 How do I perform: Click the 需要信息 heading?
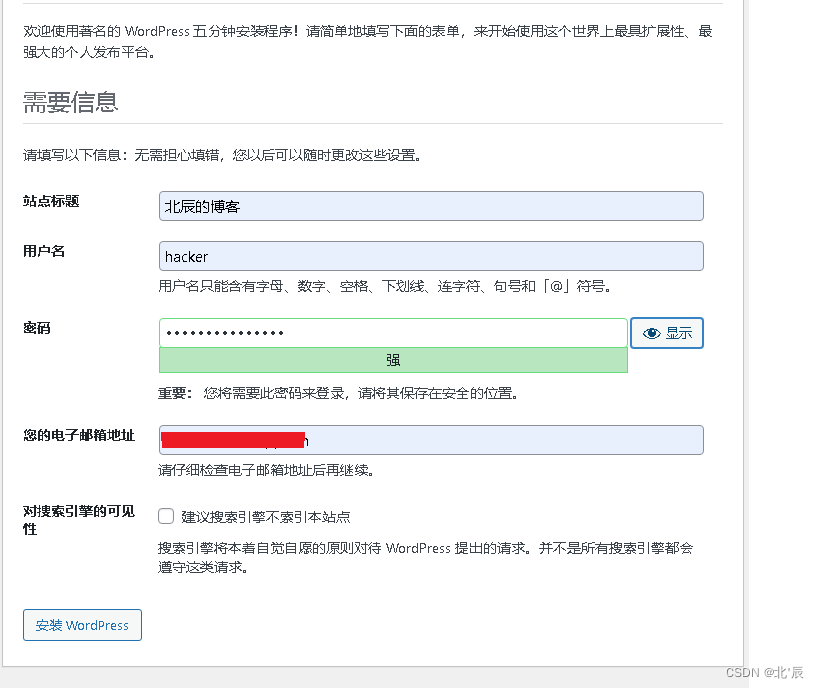(71, 102)
